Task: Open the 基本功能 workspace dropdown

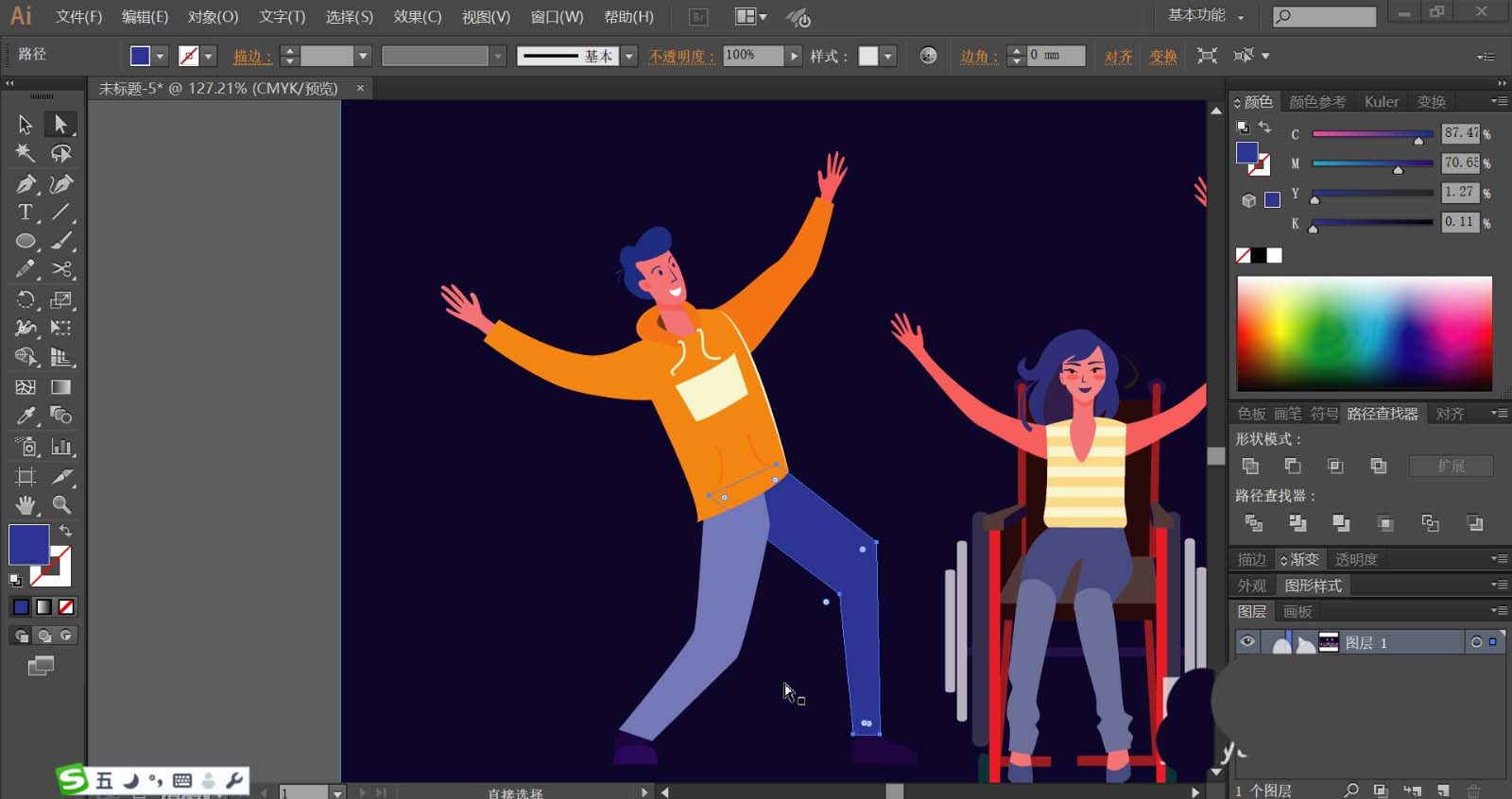Action: point(1206,16)
